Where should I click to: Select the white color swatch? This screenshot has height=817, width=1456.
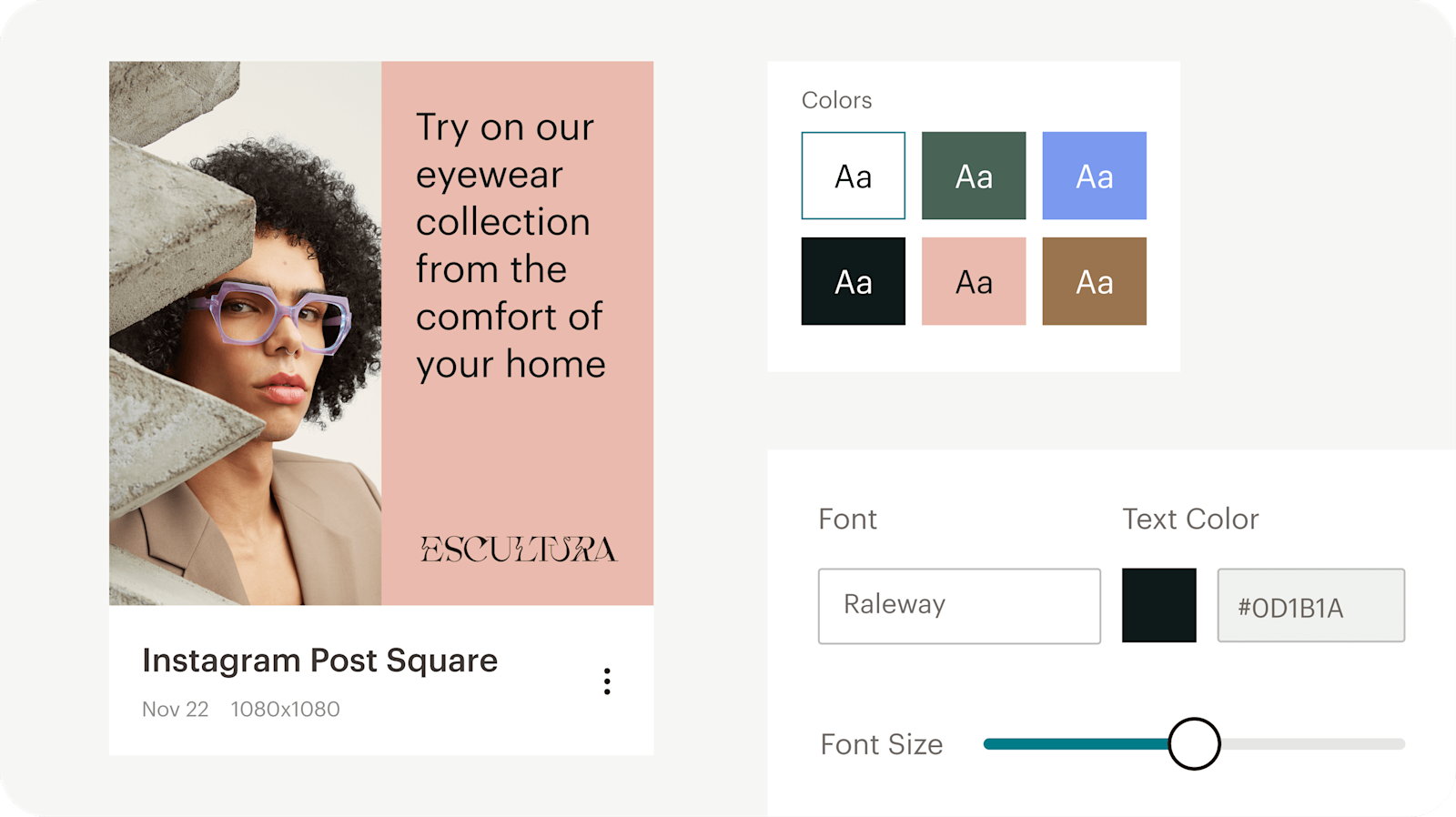coord(852,175)
